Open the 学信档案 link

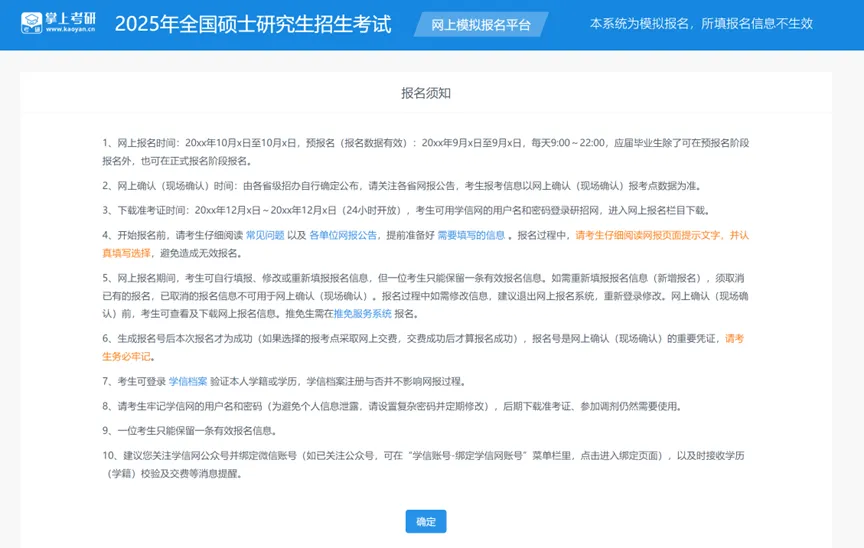[188, 381]
